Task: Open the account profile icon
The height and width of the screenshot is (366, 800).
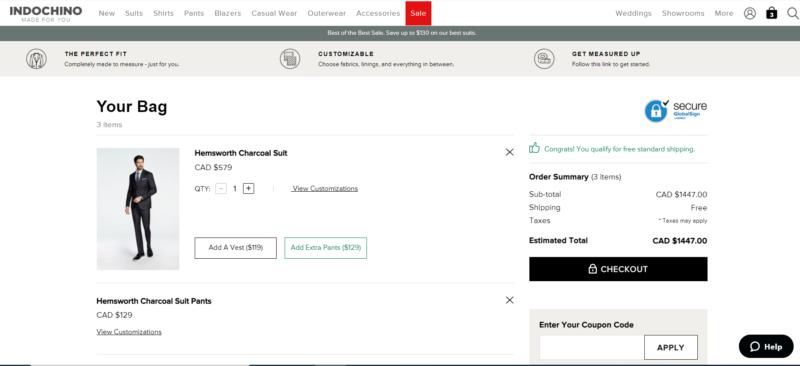Action: (x=749, y=13)
